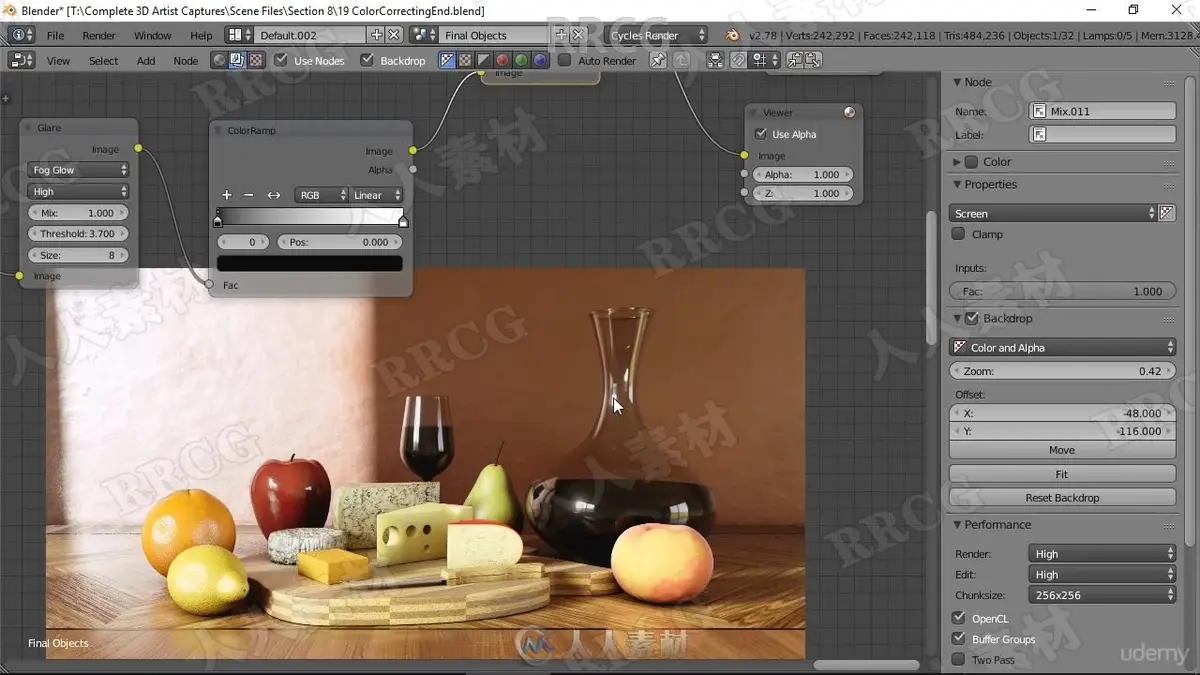Image resolution: width=1200 pixels, height=675 pixels.
Task: Open the Help menu
Action: 201,35
